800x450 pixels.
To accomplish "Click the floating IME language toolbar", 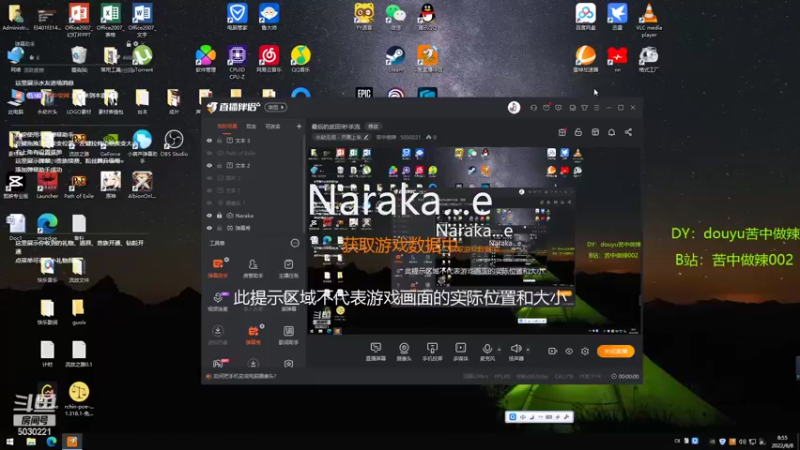I will [539, 417].
